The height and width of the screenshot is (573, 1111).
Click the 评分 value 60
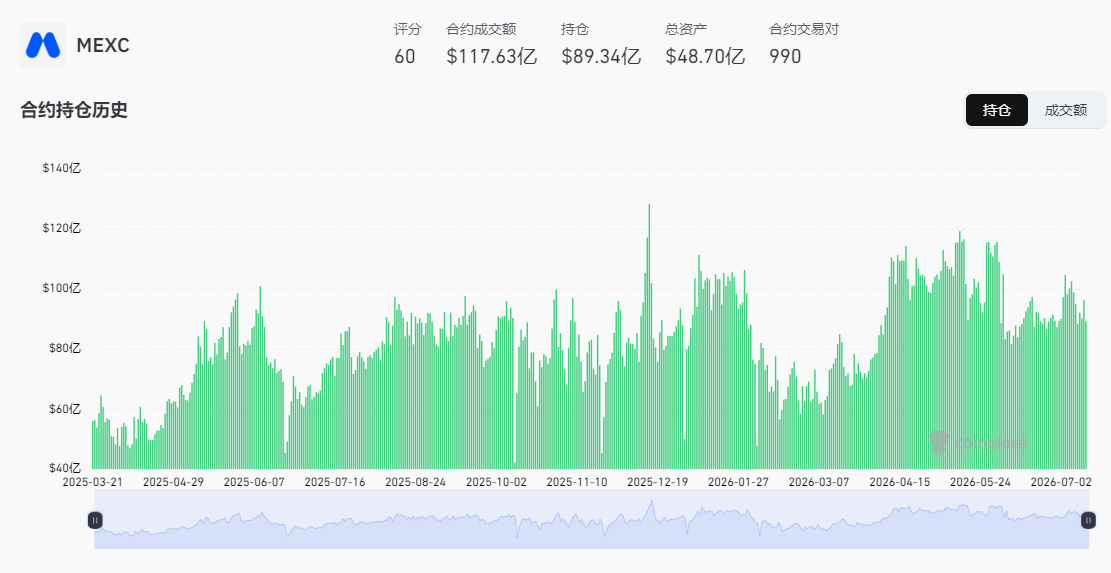tap(405, 57)
